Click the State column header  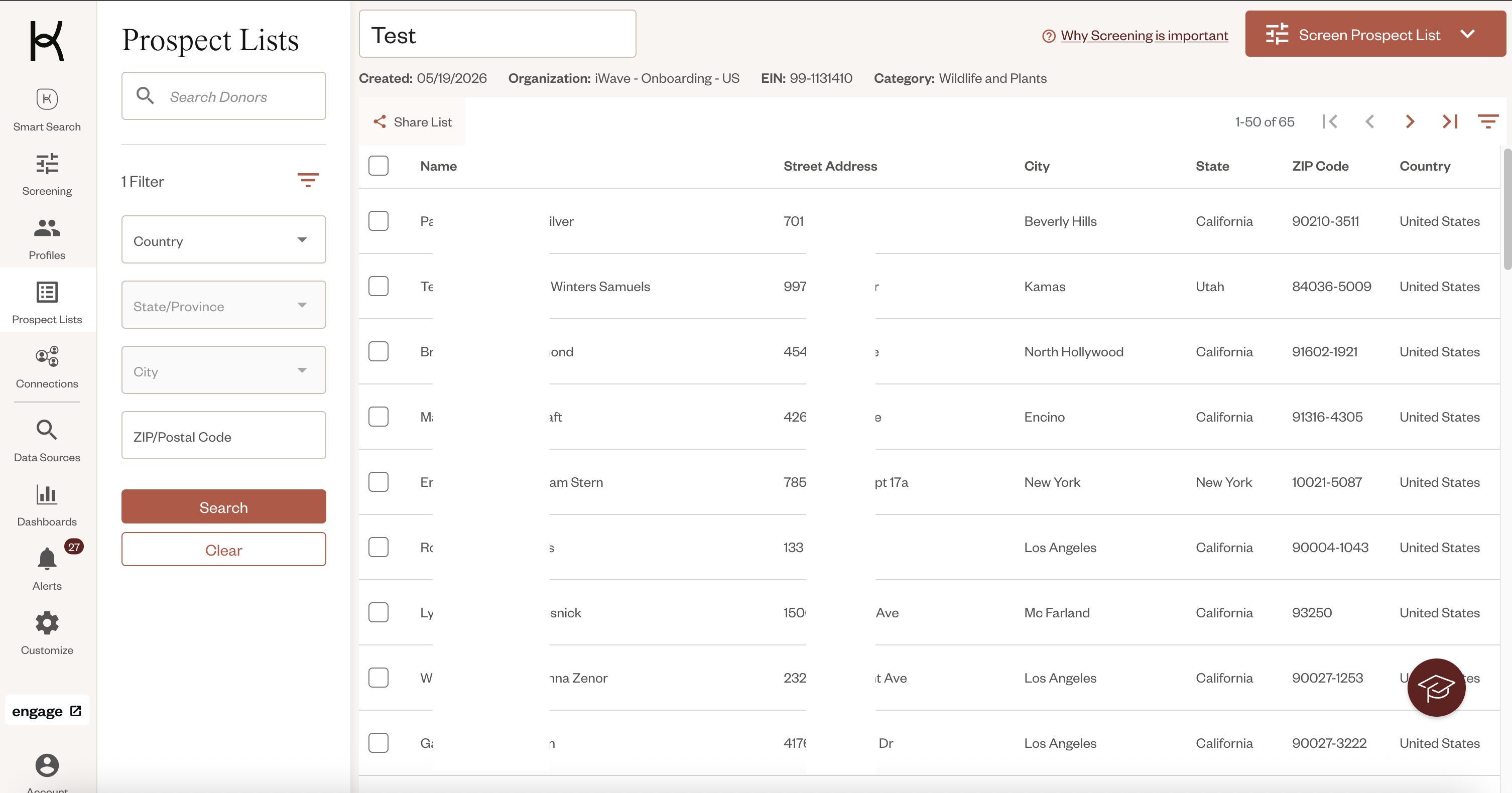pyautogui.click(x=1212, y=166)
